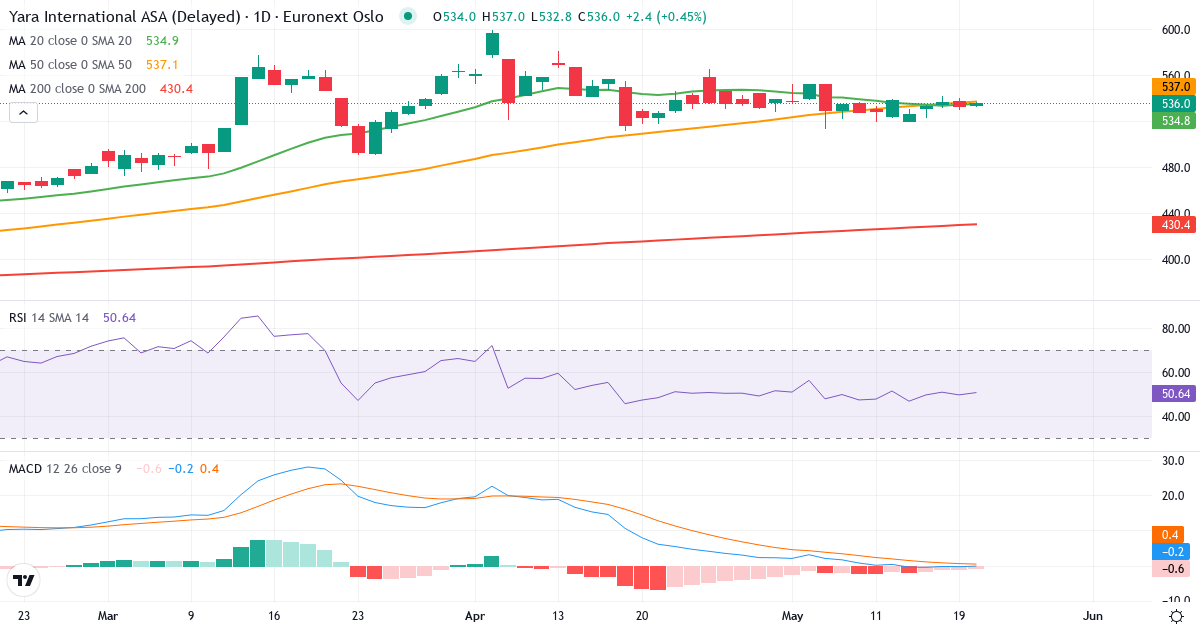Viewport: 1200px width, 630px height.
Task: Click the MACD 30.0 axis label
Action: [1175, 461]
